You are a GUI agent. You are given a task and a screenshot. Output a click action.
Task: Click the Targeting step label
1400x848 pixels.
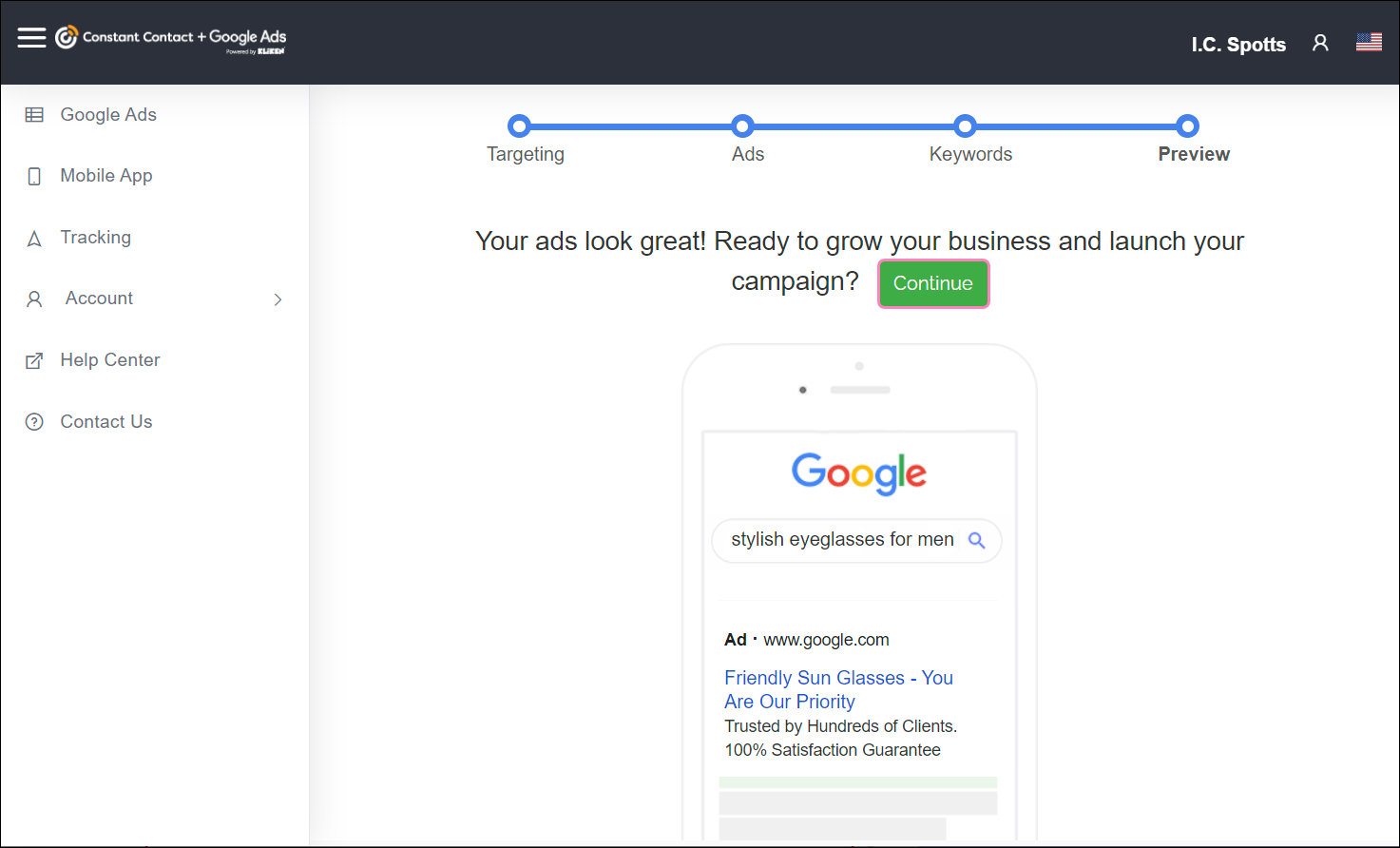(x=526, y=154)
